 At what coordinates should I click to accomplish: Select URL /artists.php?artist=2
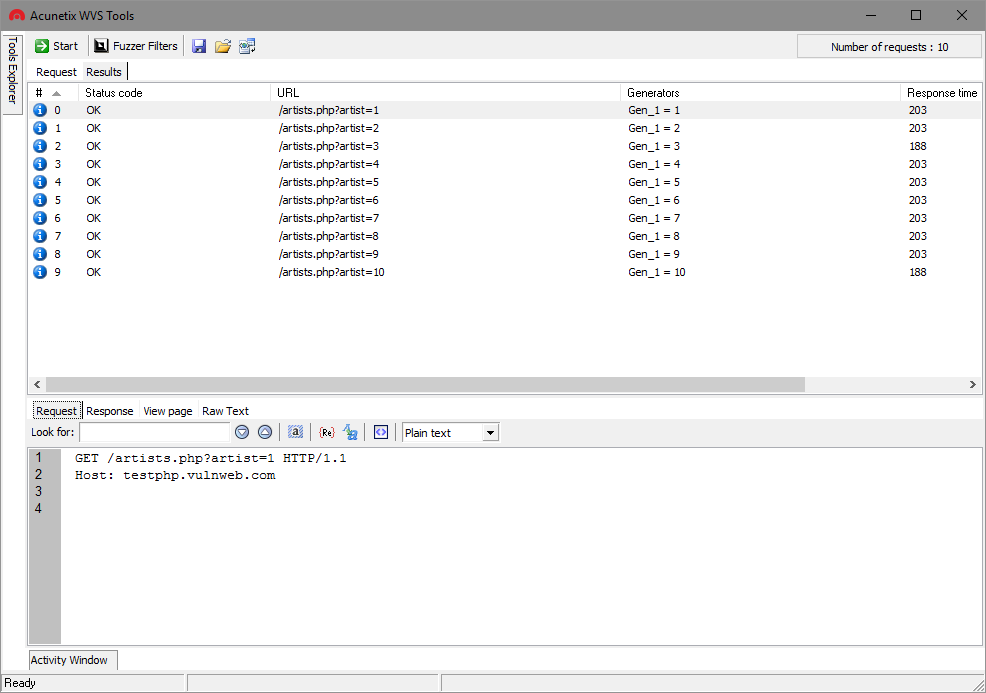[x=329, y=128]
